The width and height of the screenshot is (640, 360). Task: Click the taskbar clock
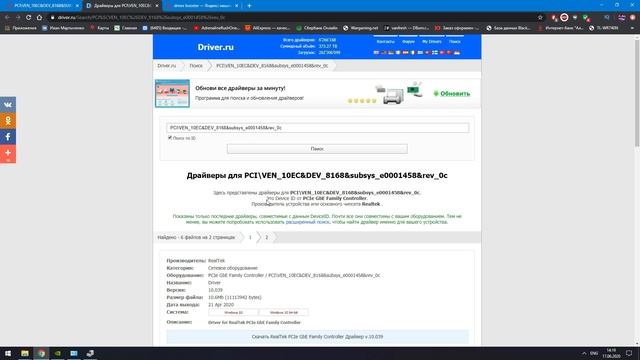(611, 353)
